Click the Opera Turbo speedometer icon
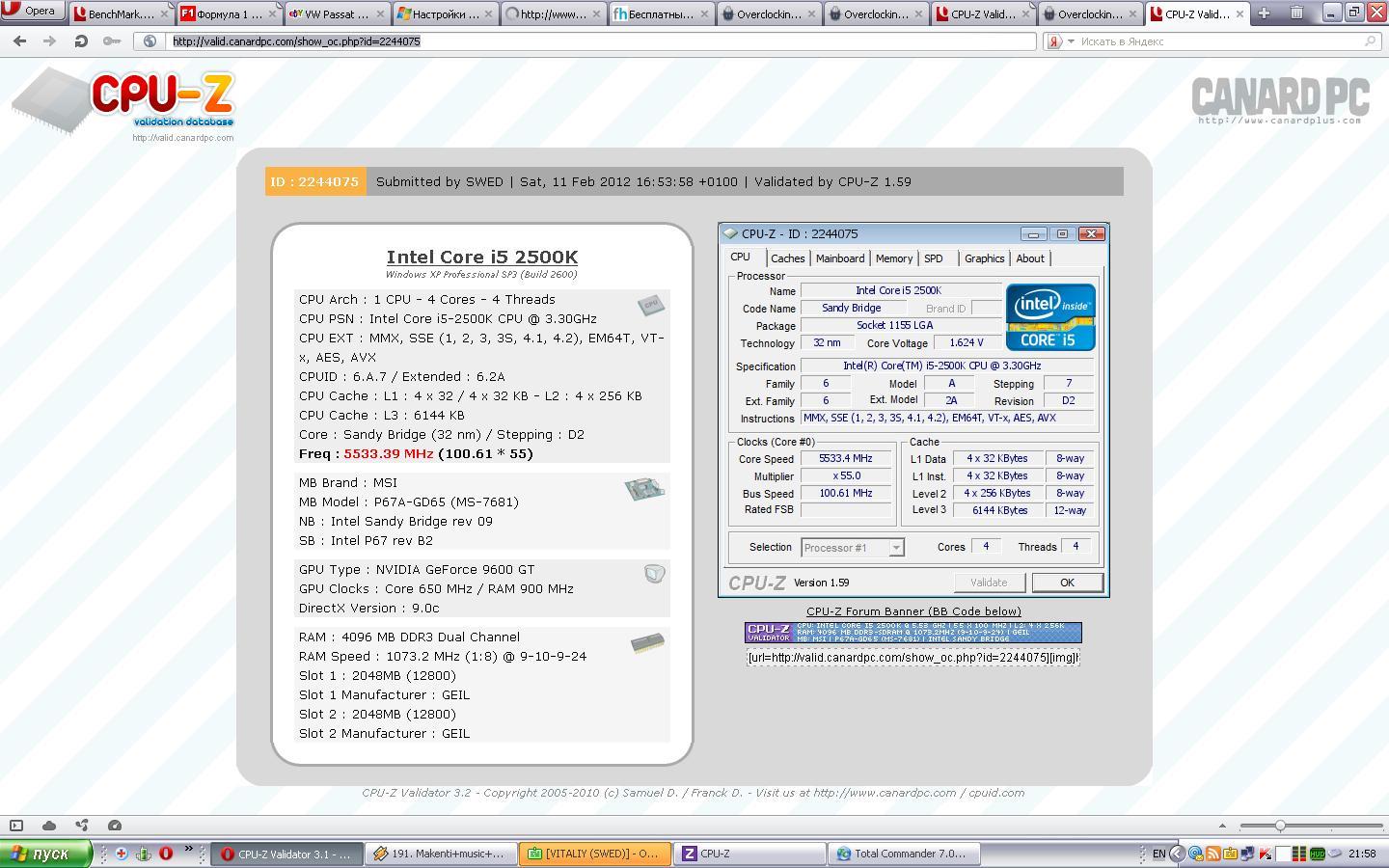The width and height of the screenshot is (1389, 868). [x=115, y=826]
